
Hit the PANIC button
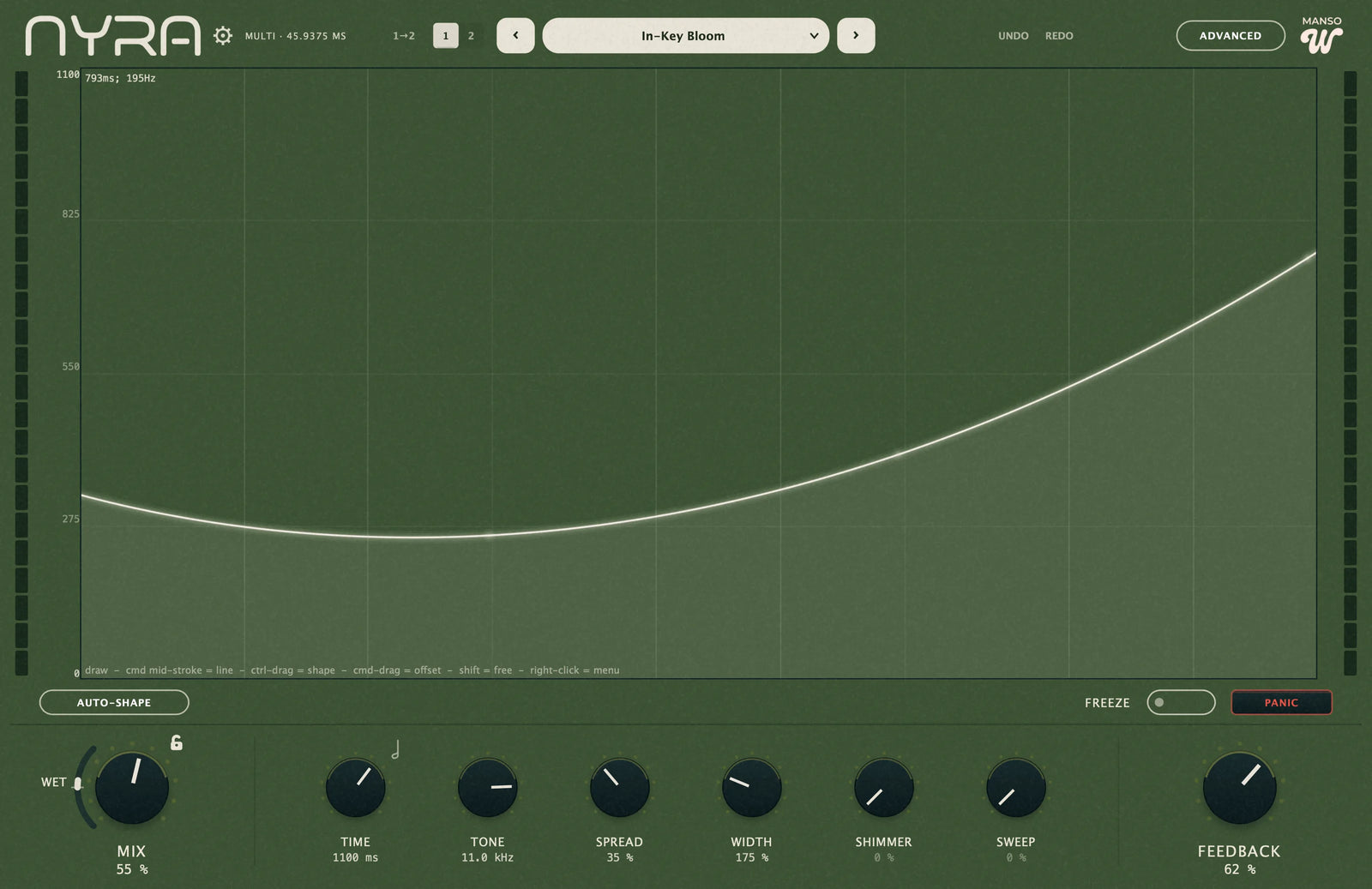pos(1281,702)
